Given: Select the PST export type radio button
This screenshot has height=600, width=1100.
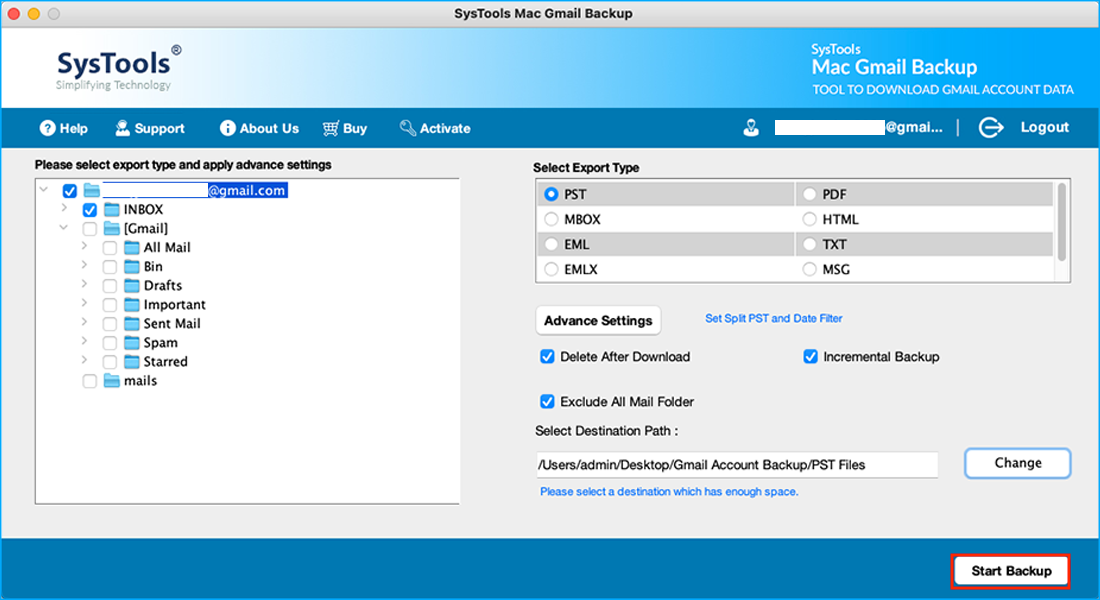Looking at the screenshot, I should [551, 194].
